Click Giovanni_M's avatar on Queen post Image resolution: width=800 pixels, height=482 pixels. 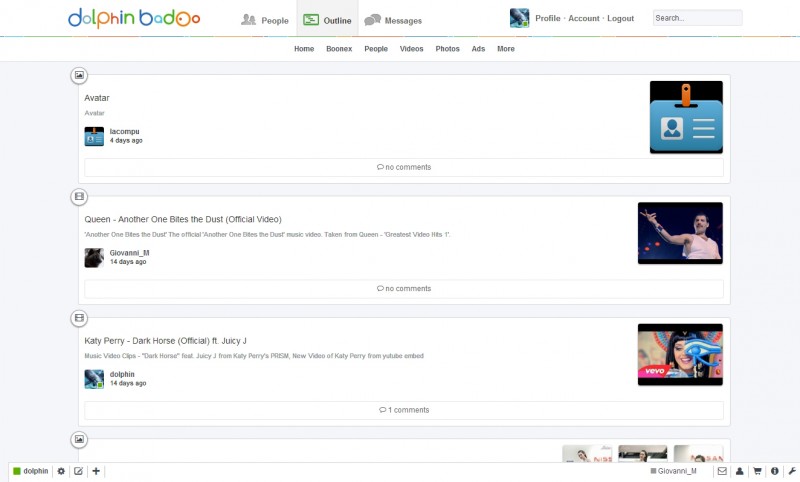(94, 258)
